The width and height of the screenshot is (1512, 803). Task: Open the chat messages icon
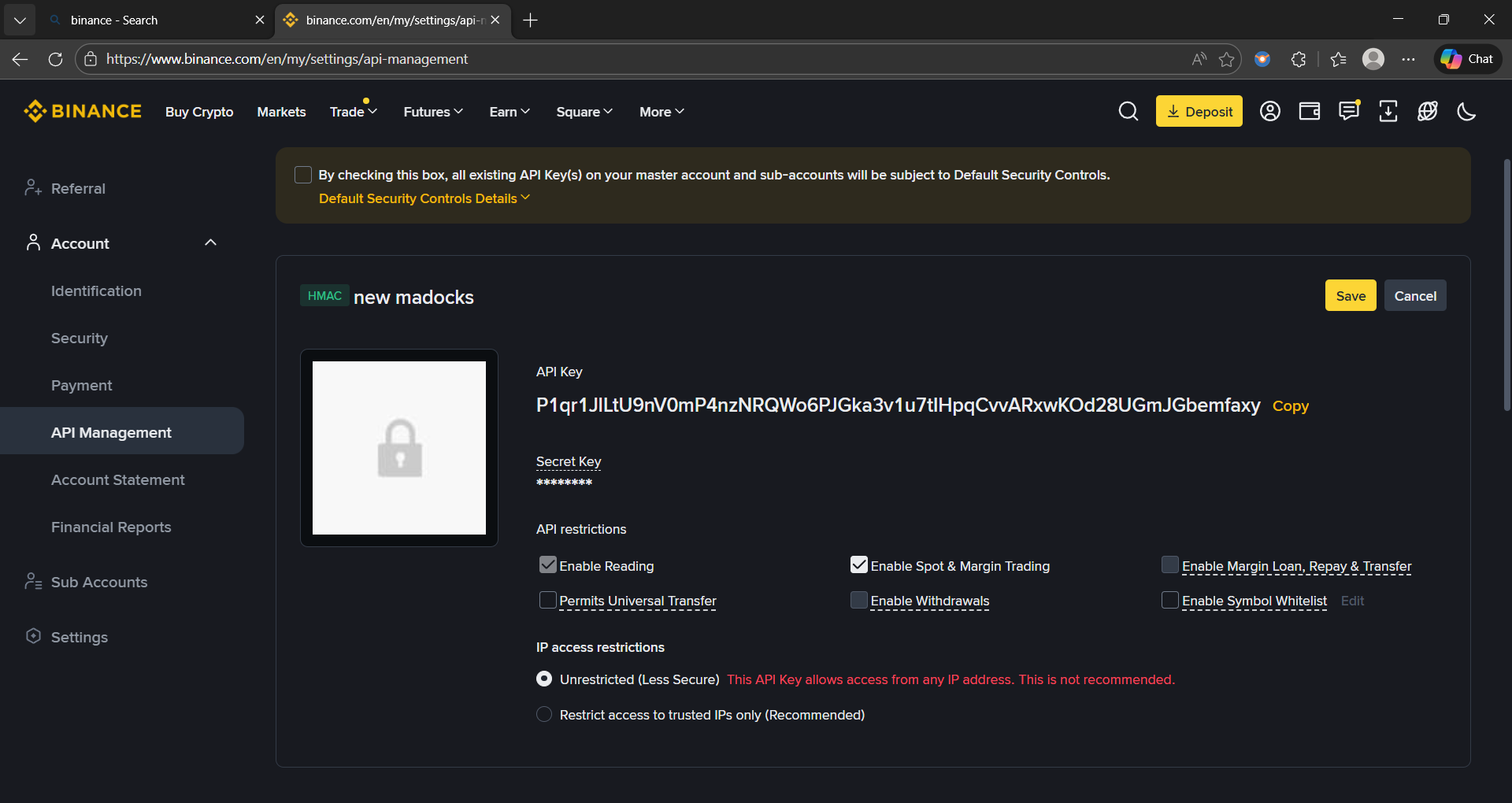(x=1348, y=111)
